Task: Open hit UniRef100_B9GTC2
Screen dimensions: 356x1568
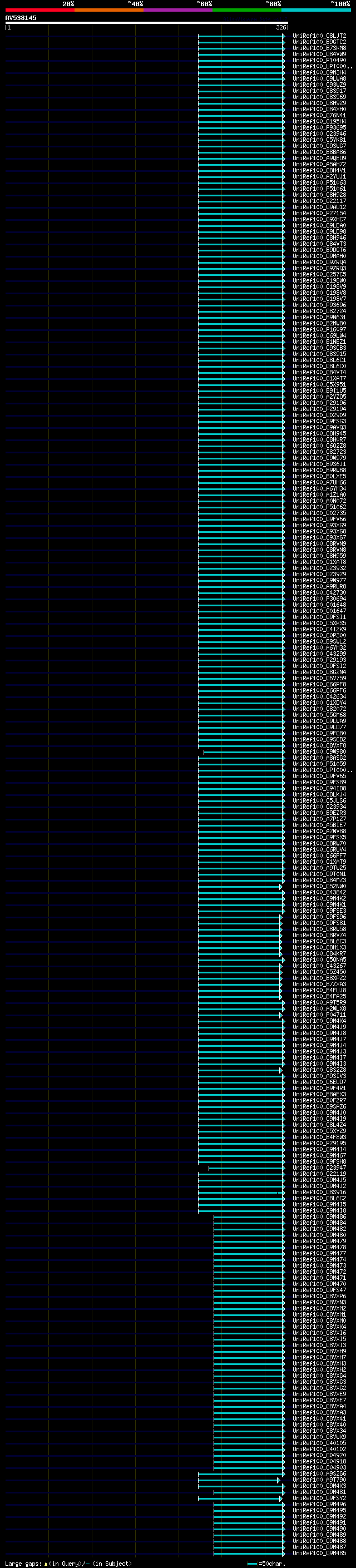Action: coord(319,42)
